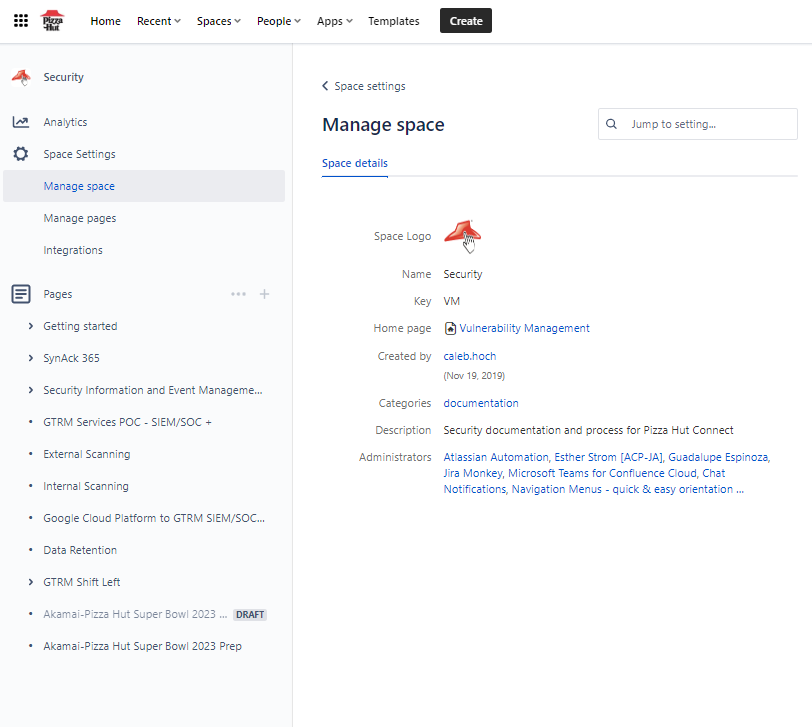Click the Create button
Viewport: 812px width, 727px height.
[465, 19]
